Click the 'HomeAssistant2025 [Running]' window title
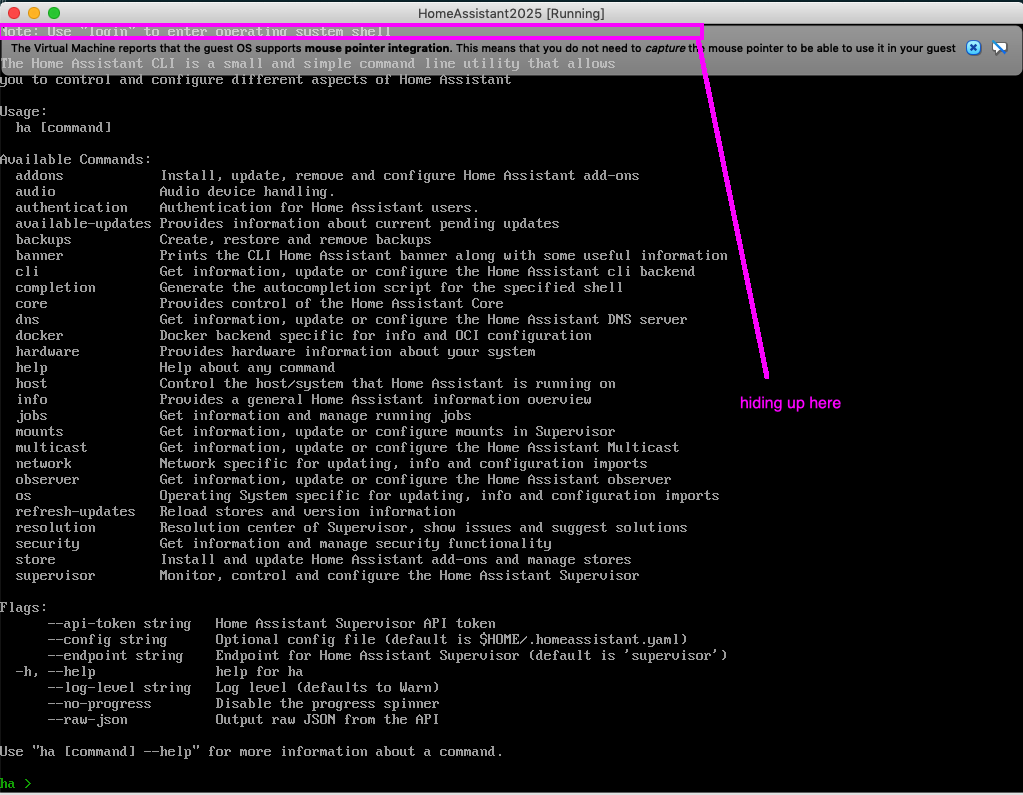The image size is (1023, 795). coord(512,13)
